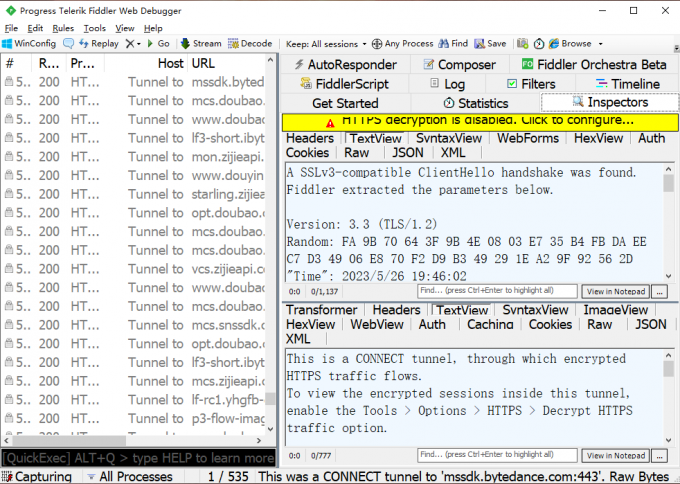Select session row mssdk.byted

click(x=133, y=82)
